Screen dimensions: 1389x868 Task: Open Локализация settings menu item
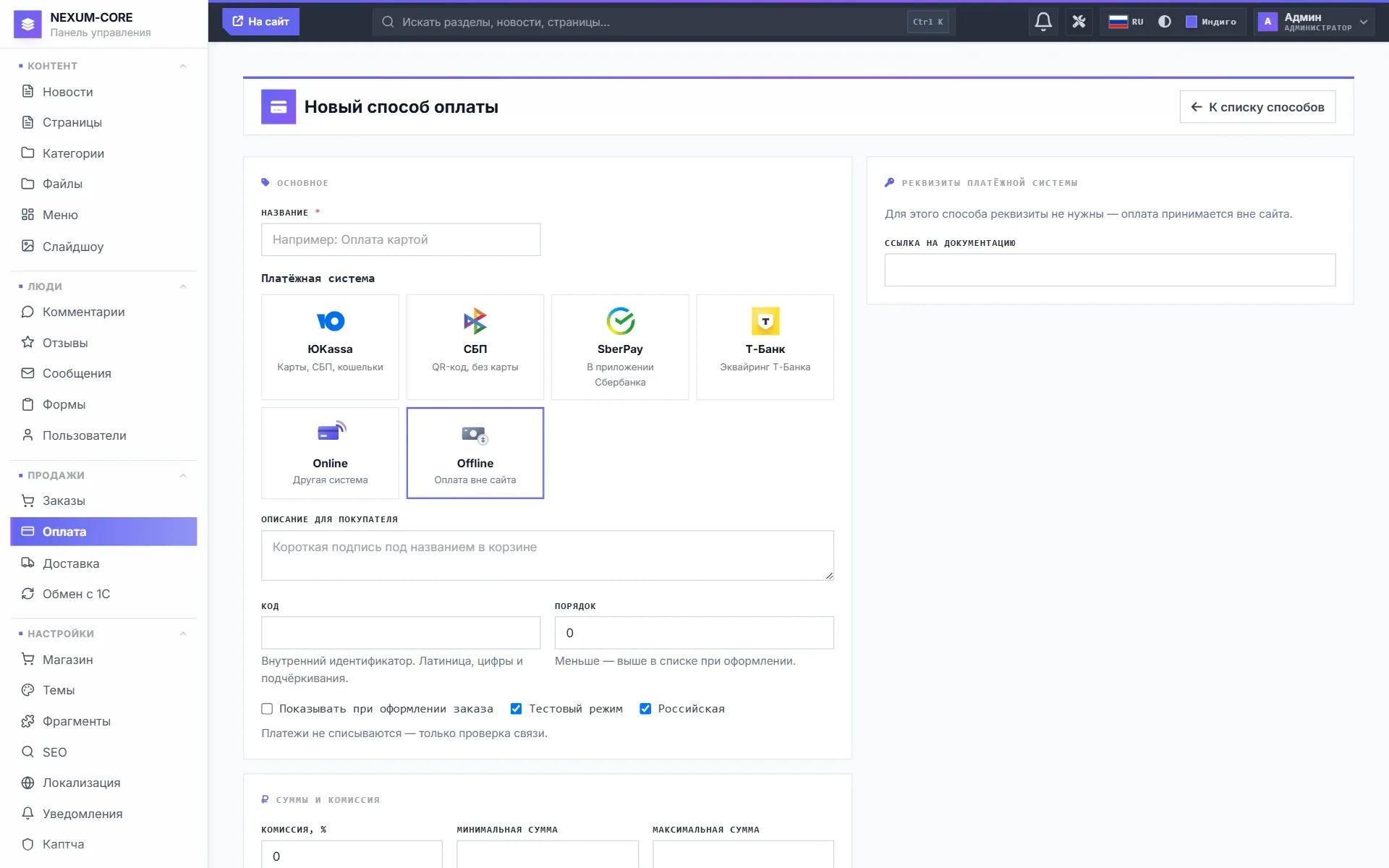103,783
